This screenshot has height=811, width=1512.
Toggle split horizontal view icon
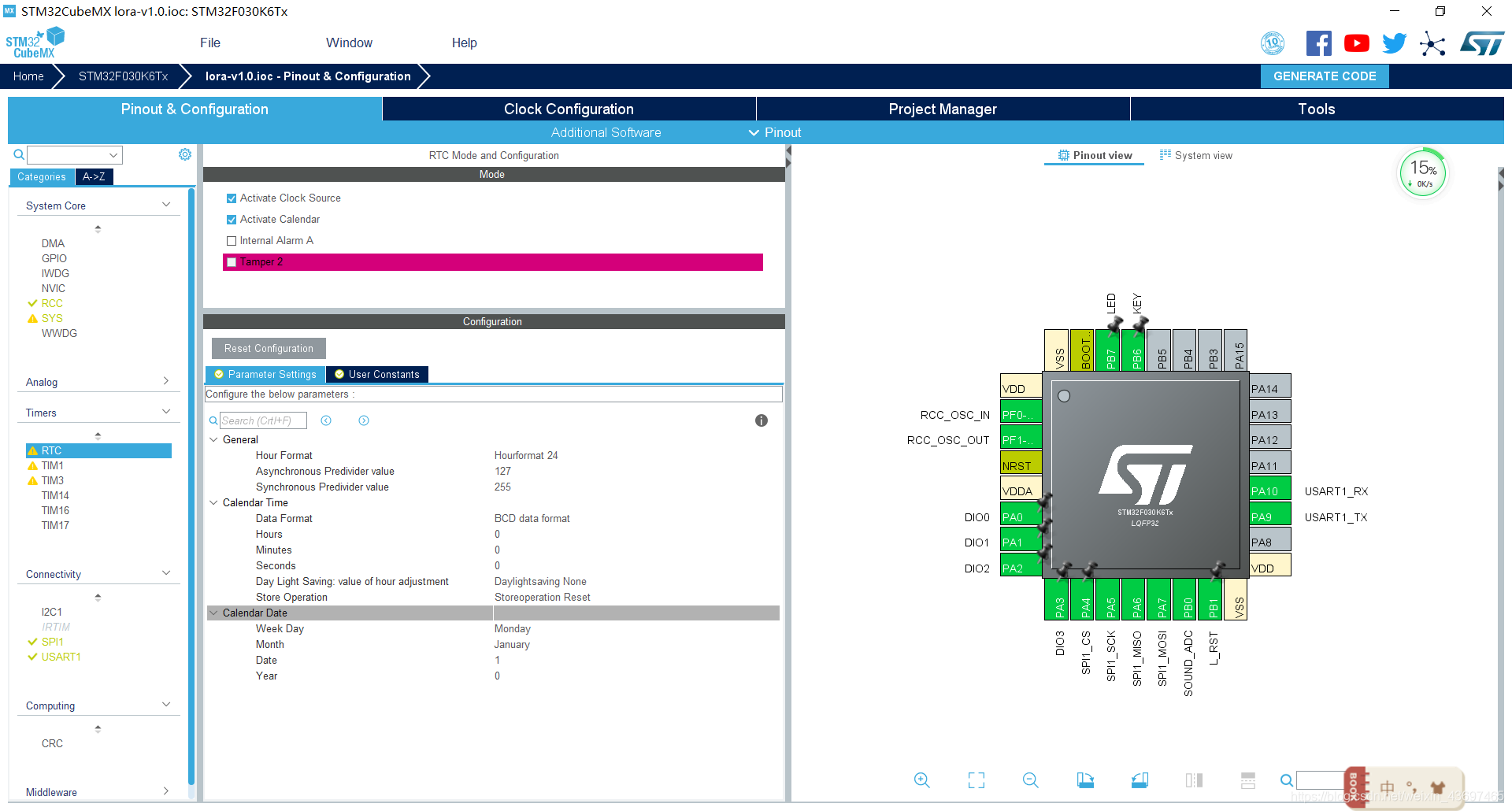(x=1194, y=780)
